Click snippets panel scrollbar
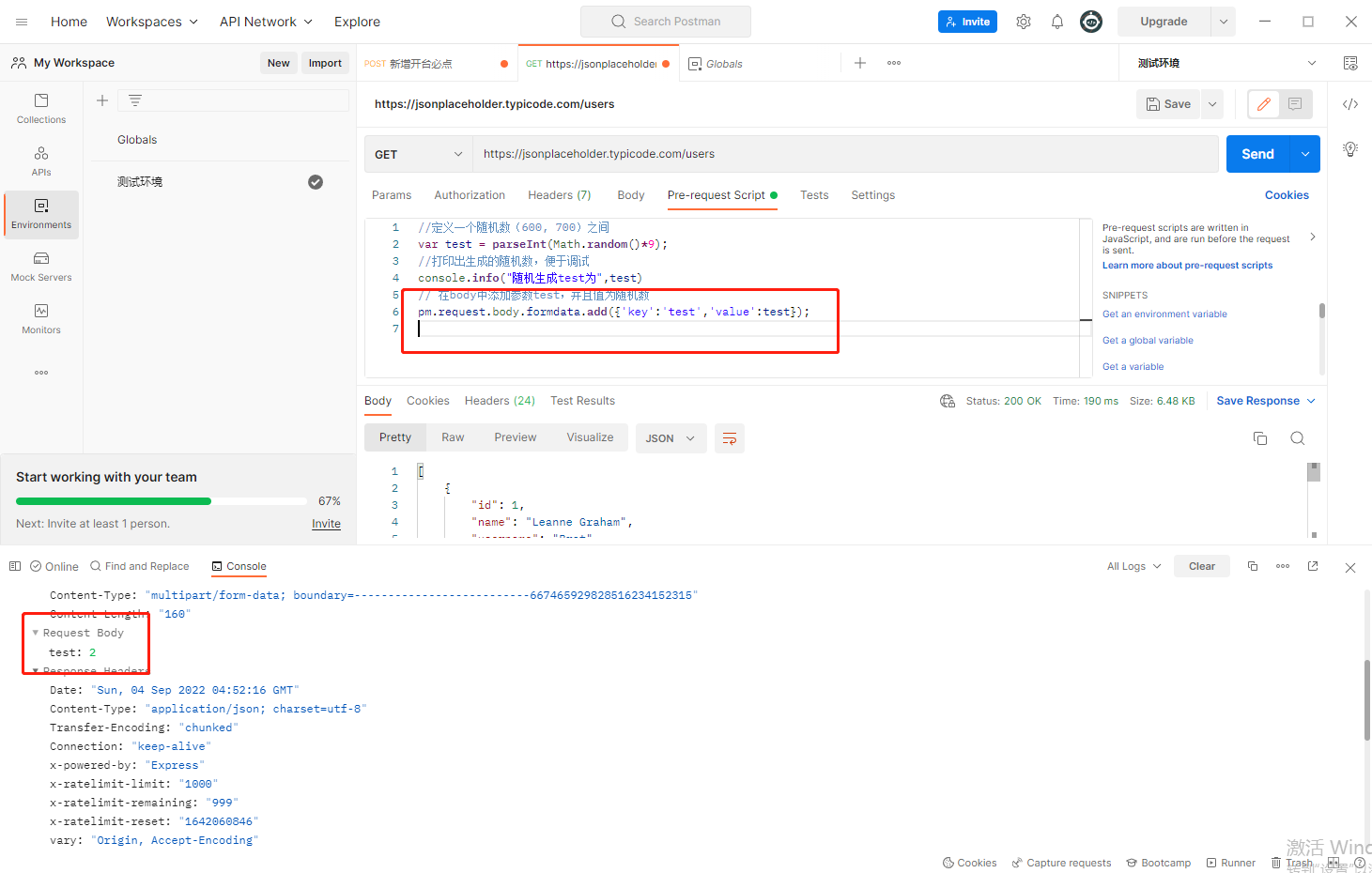This screenshot has height=873, width=1372. pos(1322,311)
